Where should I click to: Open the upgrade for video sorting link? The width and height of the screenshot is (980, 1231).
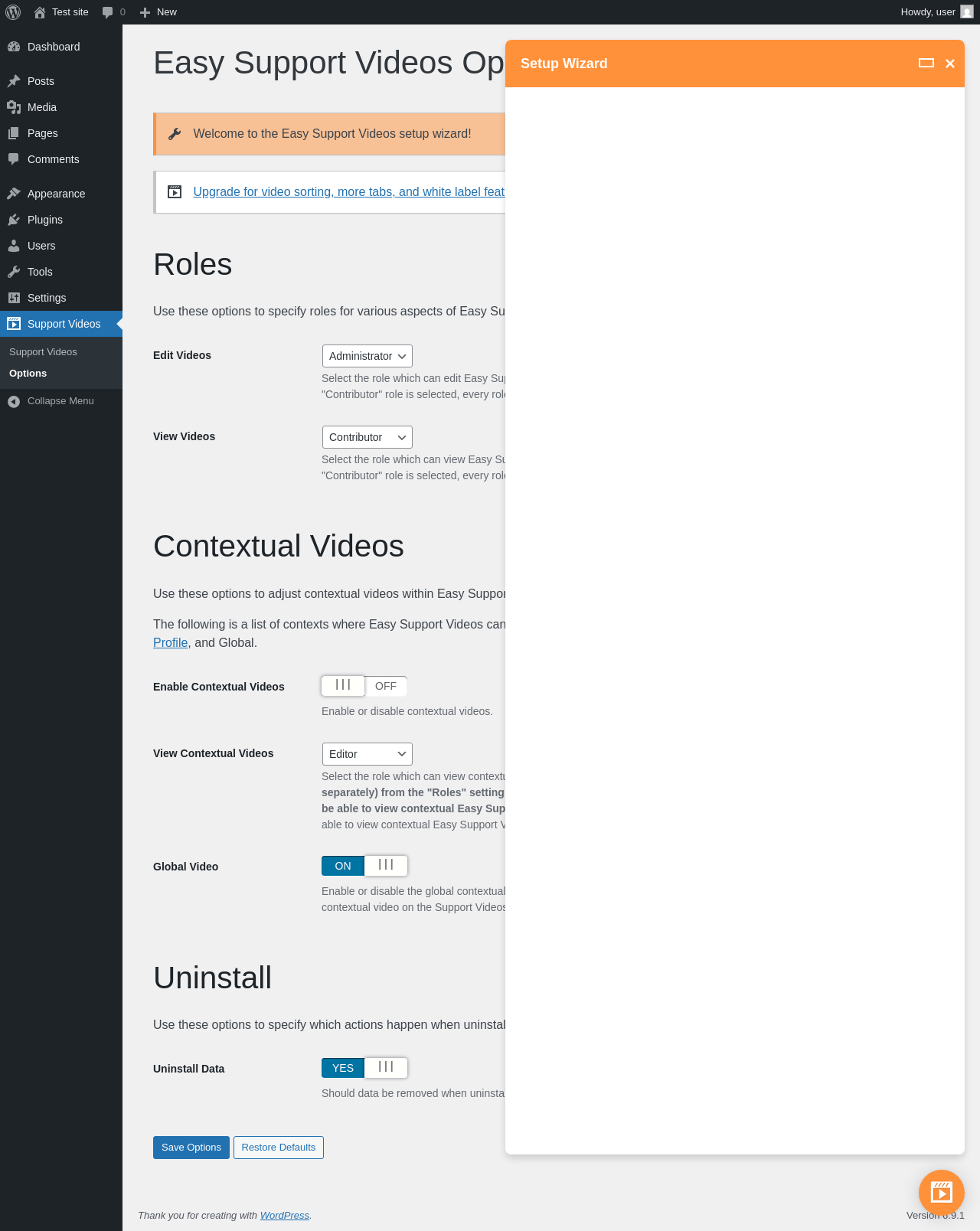(349, 192)
